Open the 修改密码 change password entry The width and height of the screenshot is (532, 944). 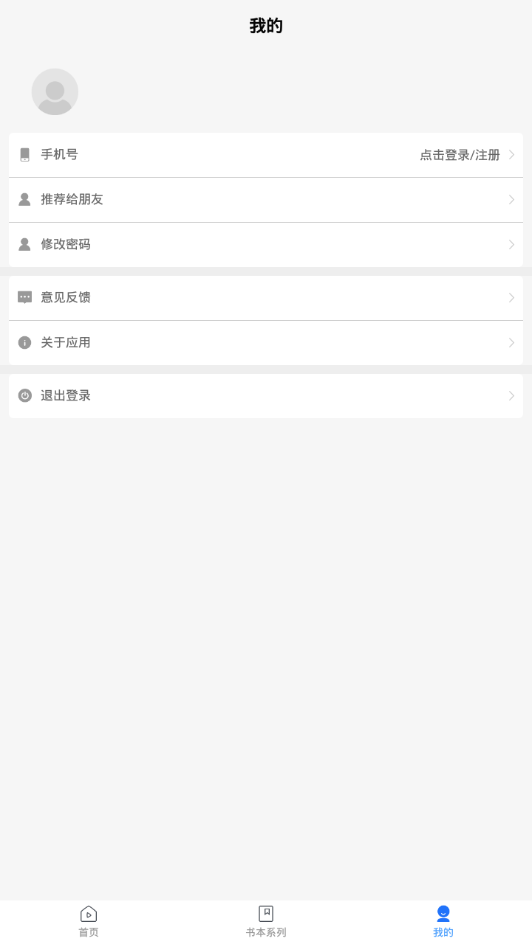pyautogui.click(x=266, y=245)
